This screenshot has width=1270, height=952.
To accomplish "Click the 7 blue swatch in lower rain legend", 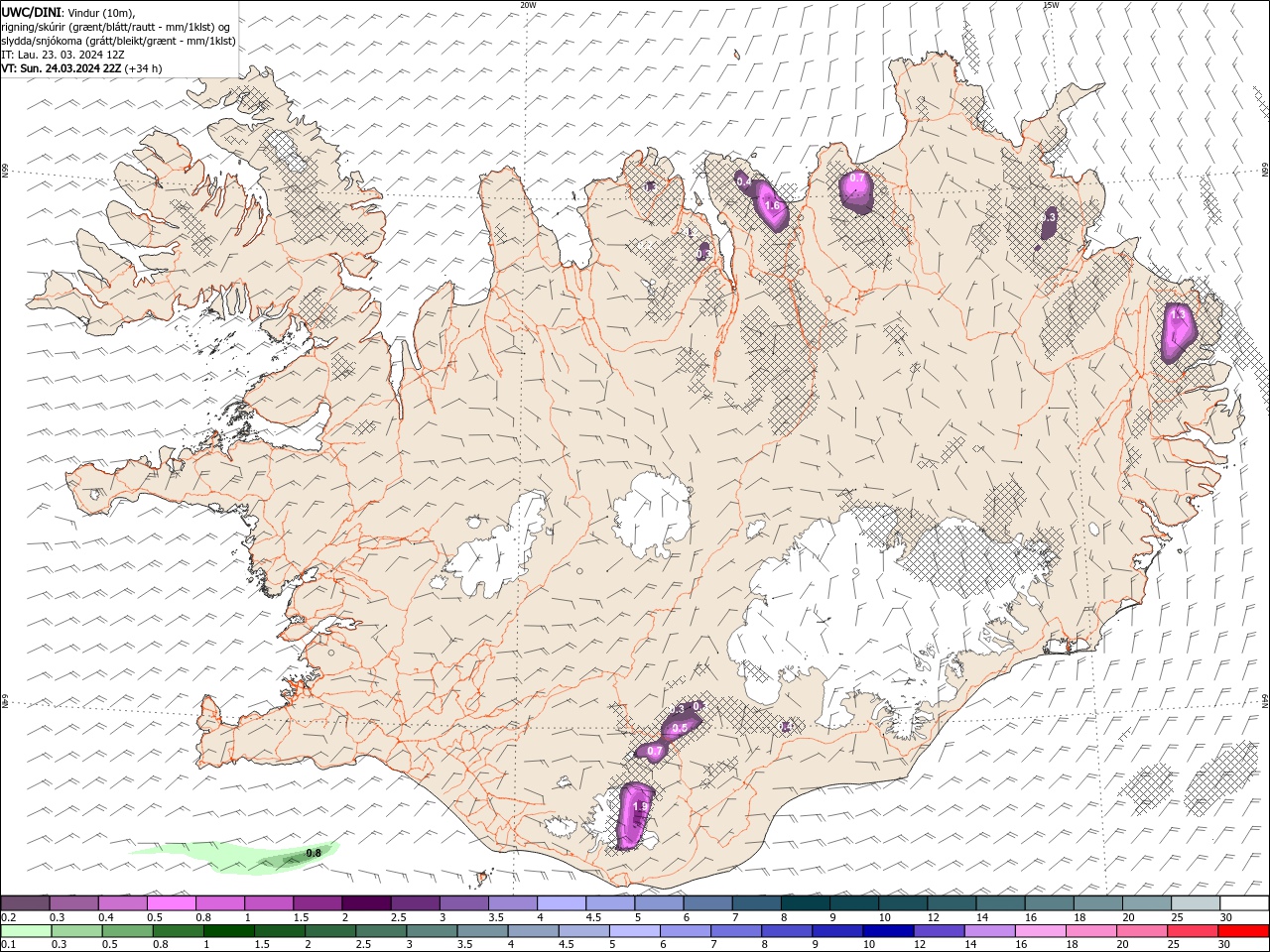I will coord(735,931).
